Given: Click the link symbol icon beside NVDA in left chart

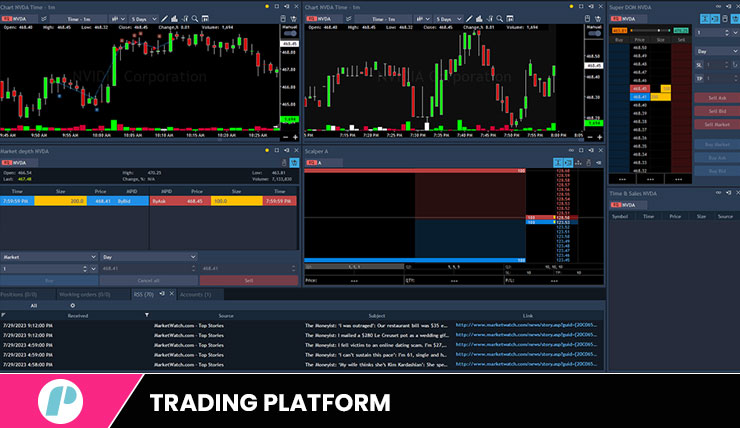Looking at the screenshot, I should point(43,19).
